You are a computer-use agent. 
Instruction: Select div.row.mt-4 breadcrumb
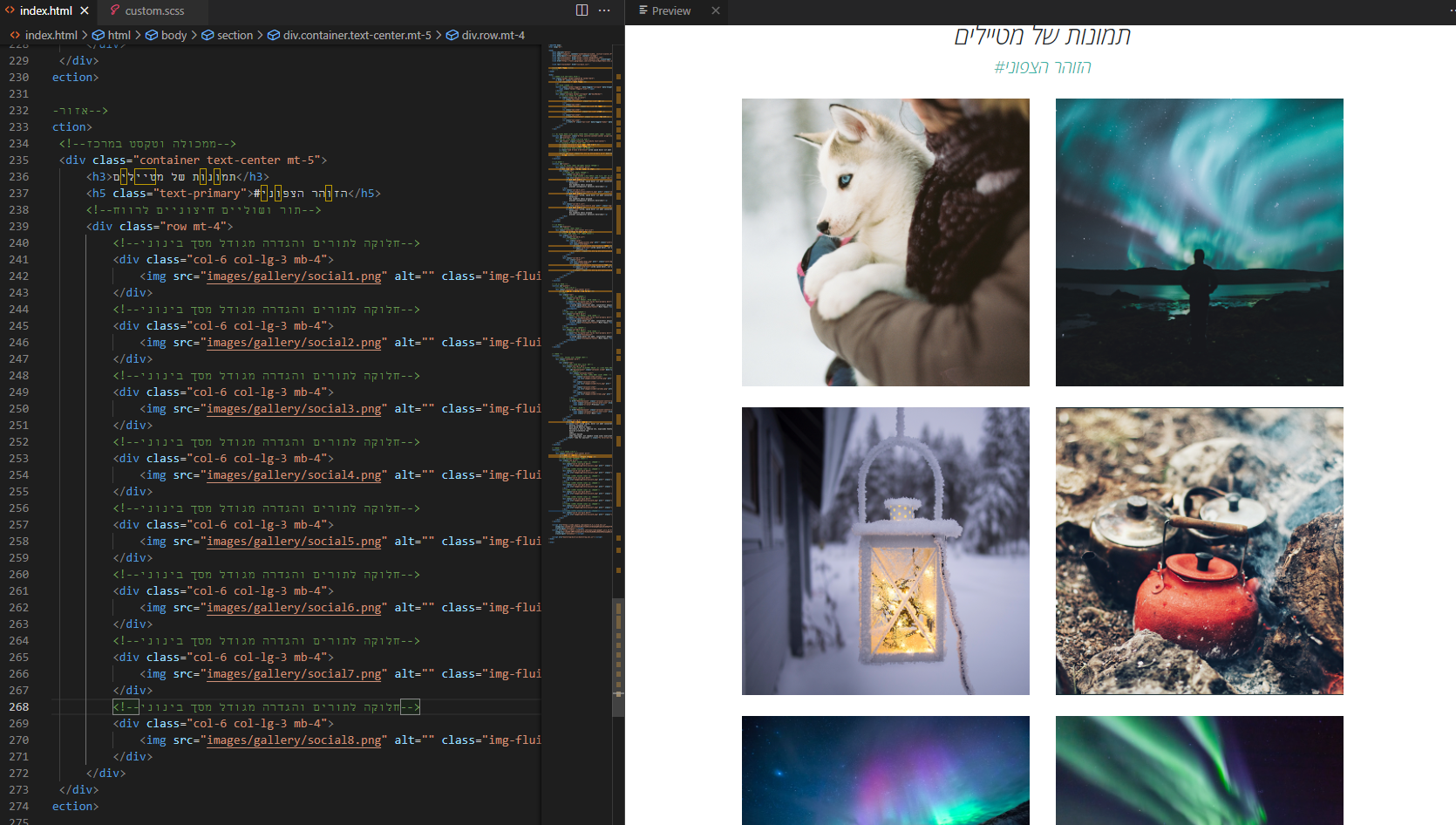click(x=493, y=35)
